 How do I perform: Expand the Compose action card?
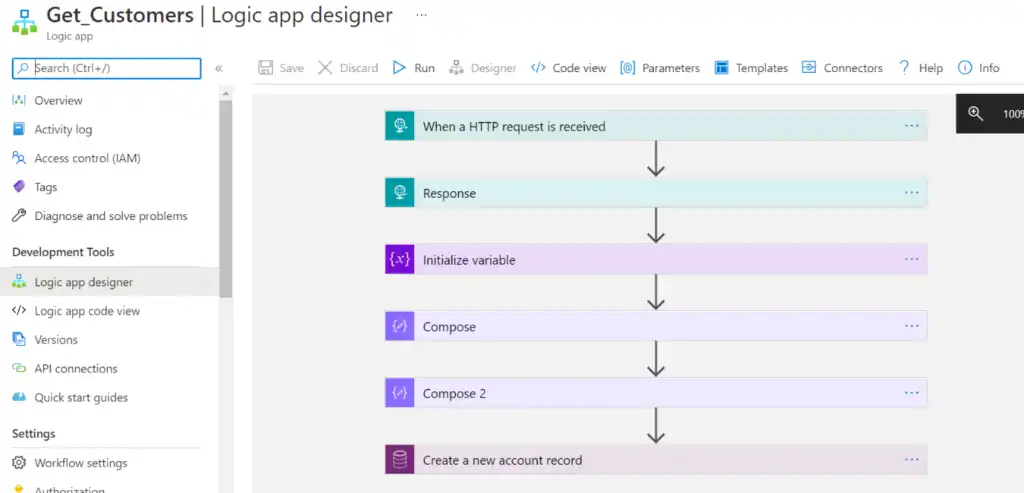pos(656,326)
